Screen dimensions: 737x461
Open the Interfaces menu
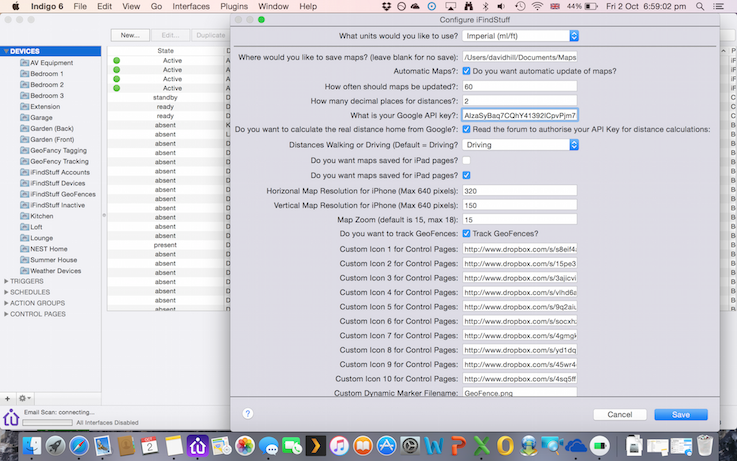(191, 6)
